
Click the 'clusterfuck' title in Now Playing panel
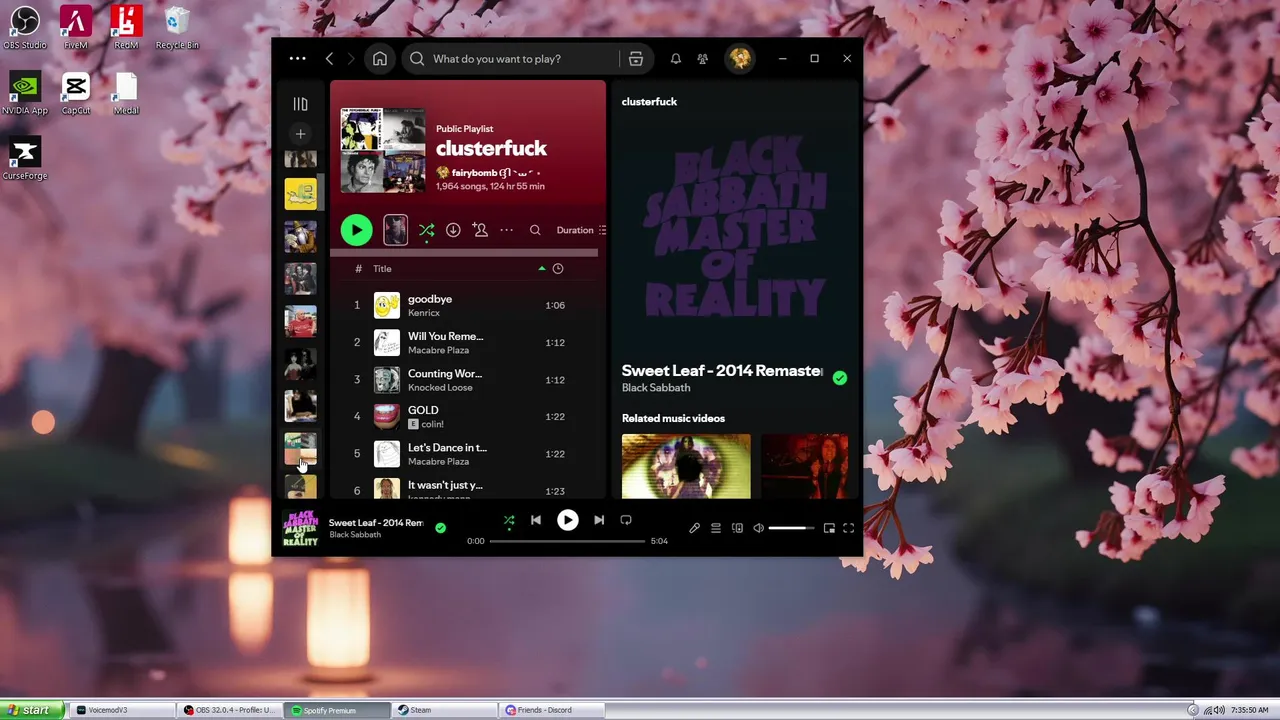(649, 102)
